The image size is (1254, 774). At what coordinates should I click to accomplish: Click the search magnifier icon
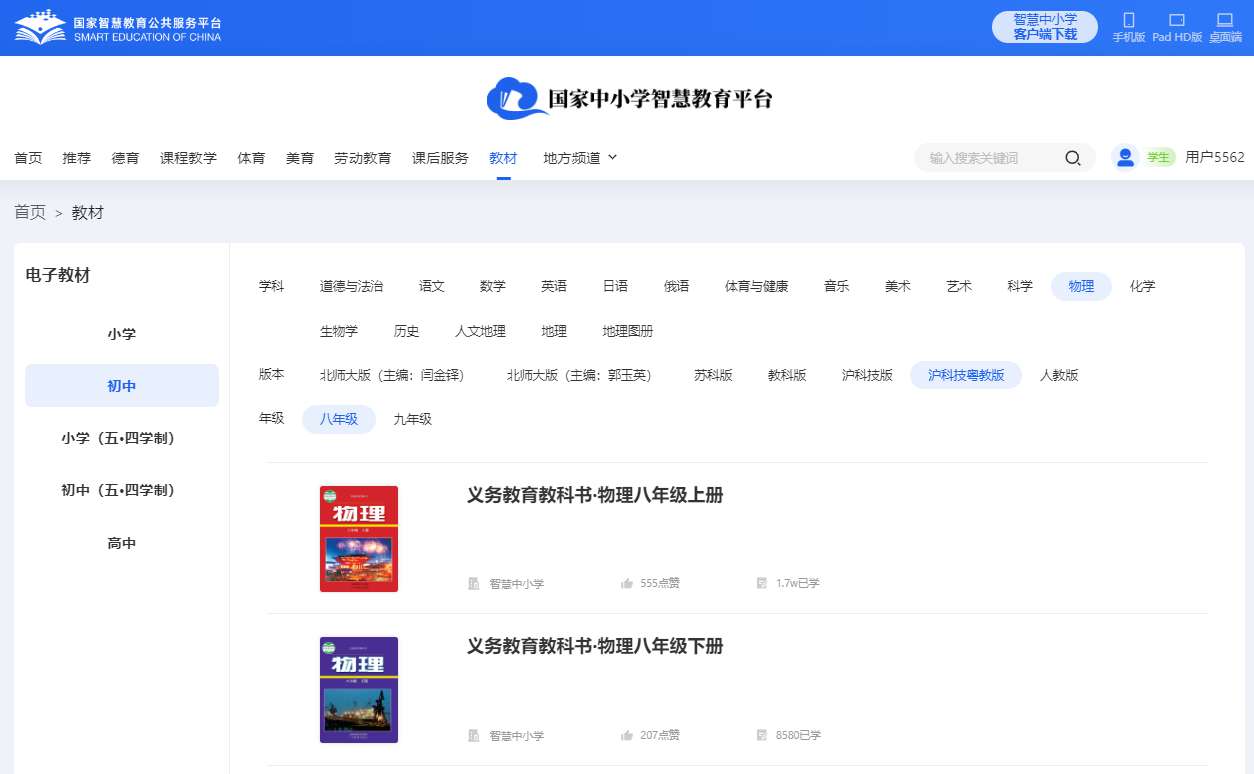1072,158
